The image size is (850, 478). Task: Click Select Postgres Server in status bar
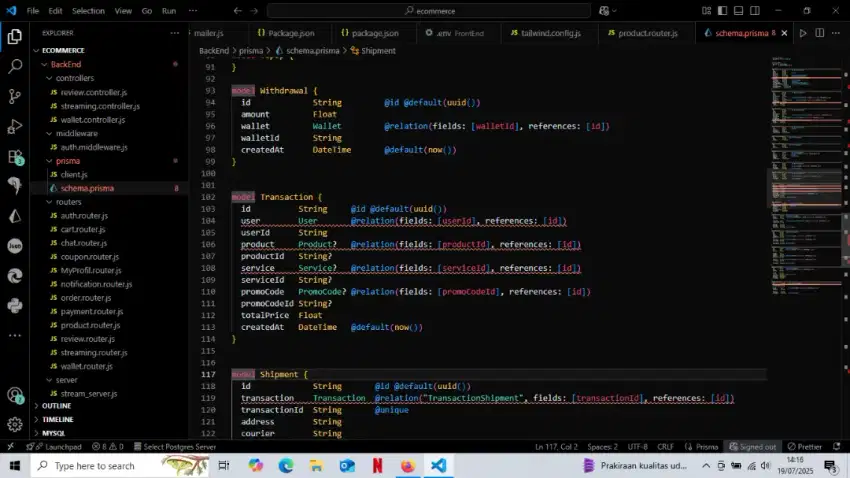coord(175,447)
